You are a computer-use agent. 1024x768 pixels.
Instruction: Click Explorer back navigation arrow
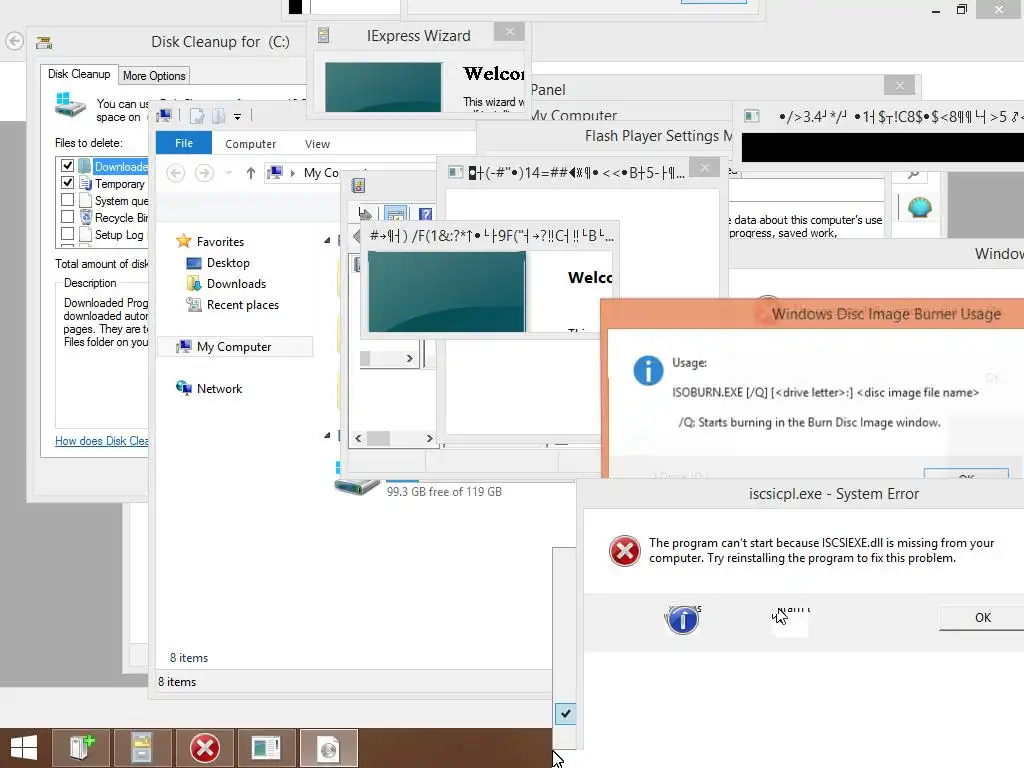[175, 173]
